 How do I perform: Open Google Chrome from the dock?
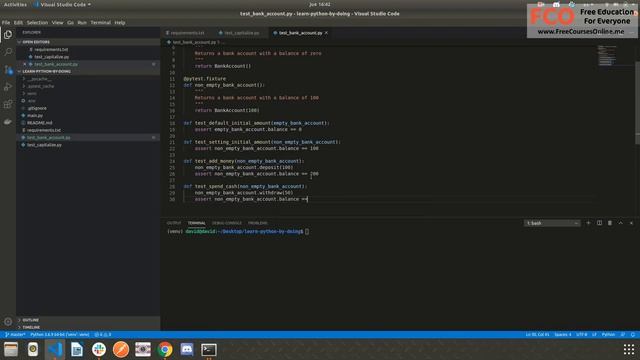pyautogui.click(x=165, y=349)
